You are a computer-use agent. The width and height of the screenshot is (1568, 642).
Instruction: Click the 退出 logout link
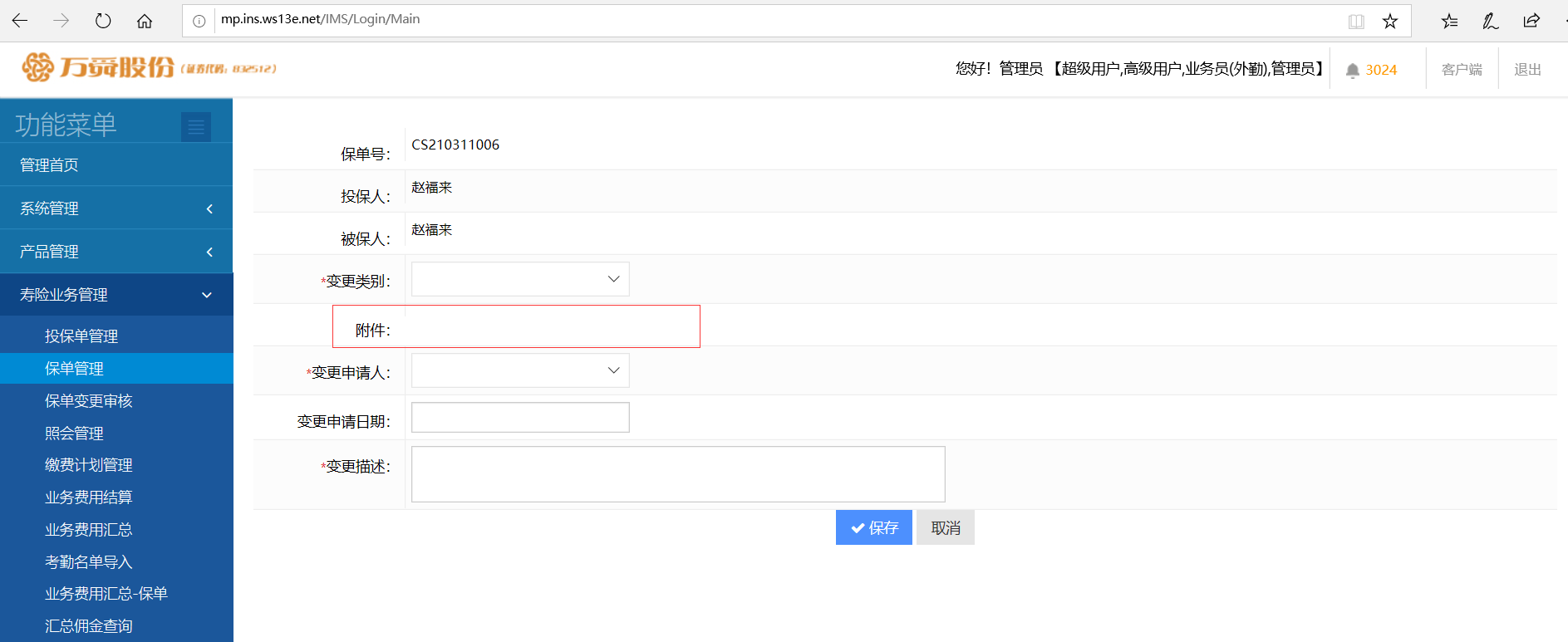[1527, 70]
